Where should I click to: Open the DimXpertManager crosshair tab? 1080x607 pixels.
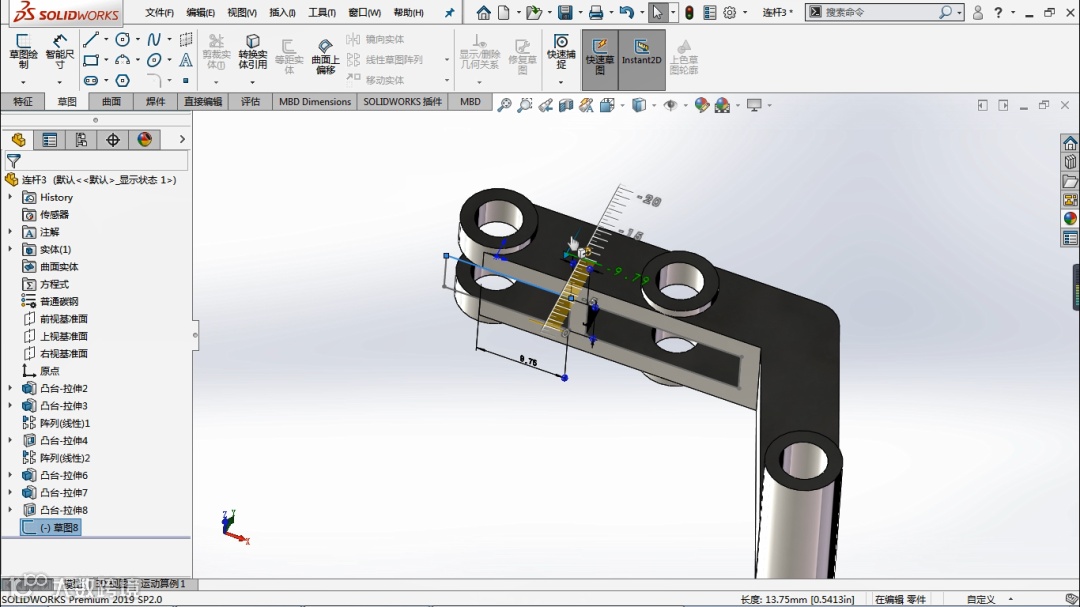pos(113,140)
